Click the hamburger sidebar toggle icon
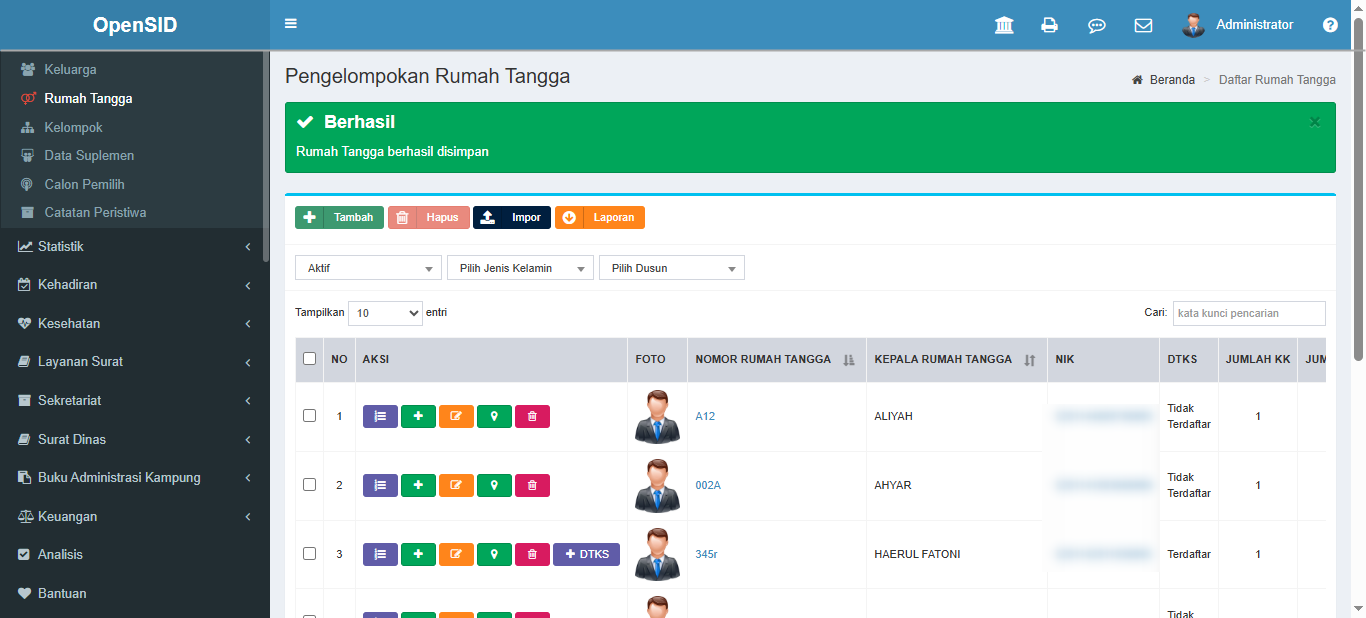This screenshot has height=618, width=1366. click(291, 24)
